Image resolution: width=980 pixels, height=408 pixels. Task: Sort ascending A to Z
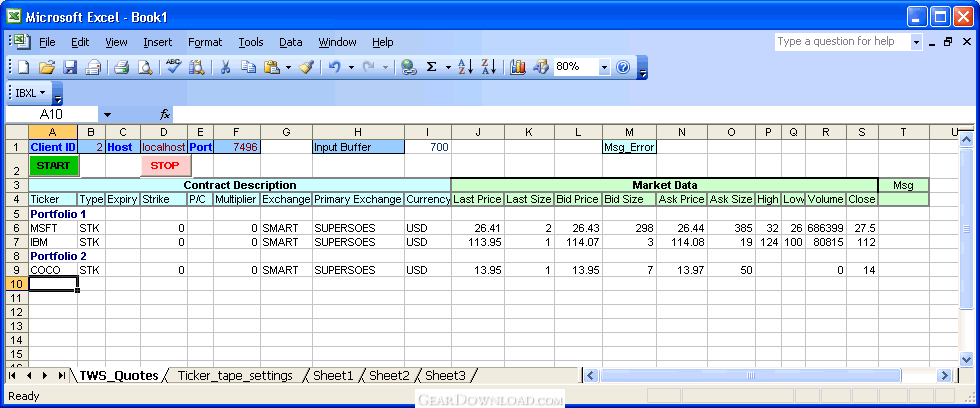coord(466,67)
